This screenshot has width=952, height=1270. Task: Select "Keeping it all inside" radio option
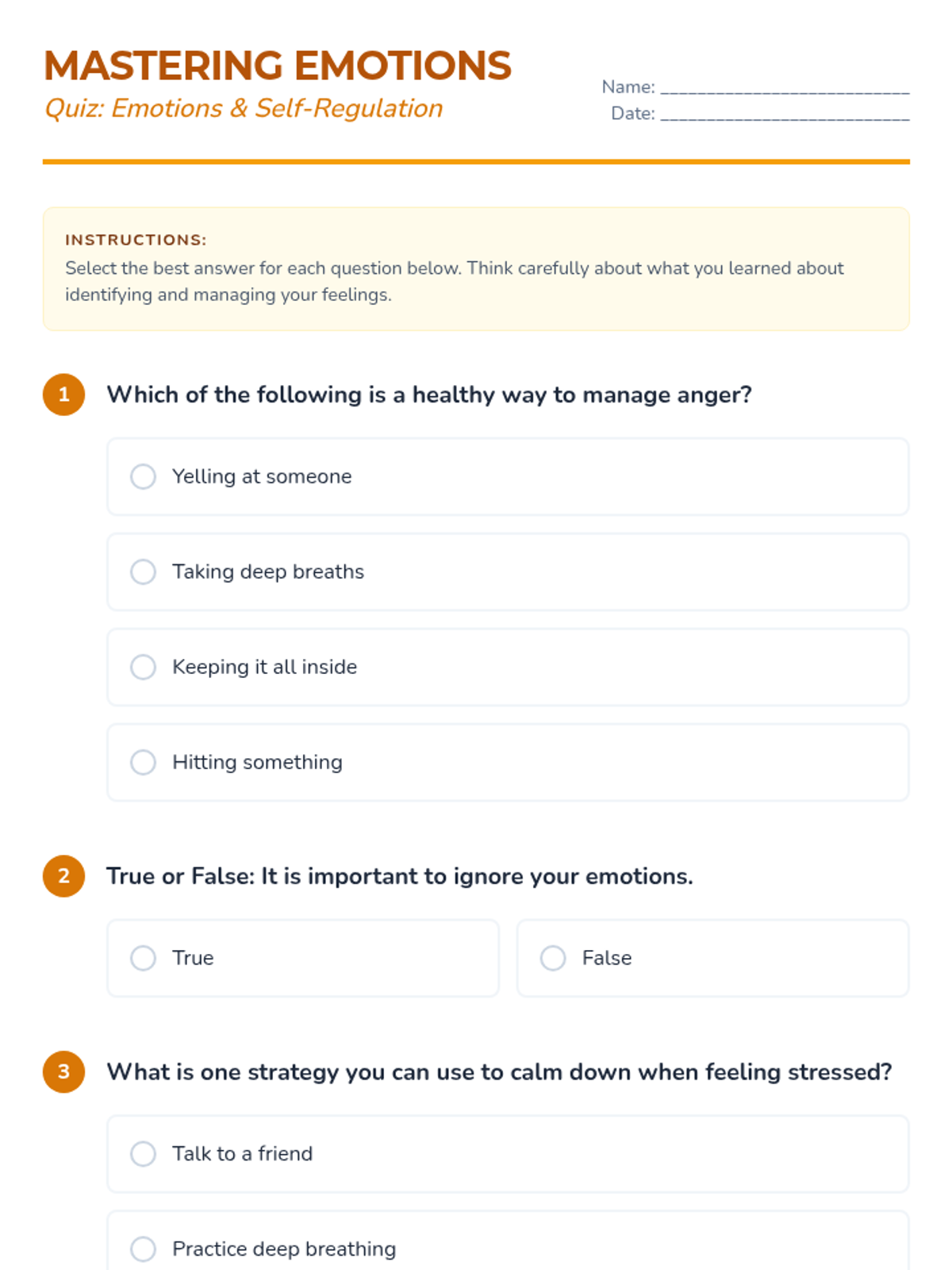144,667
